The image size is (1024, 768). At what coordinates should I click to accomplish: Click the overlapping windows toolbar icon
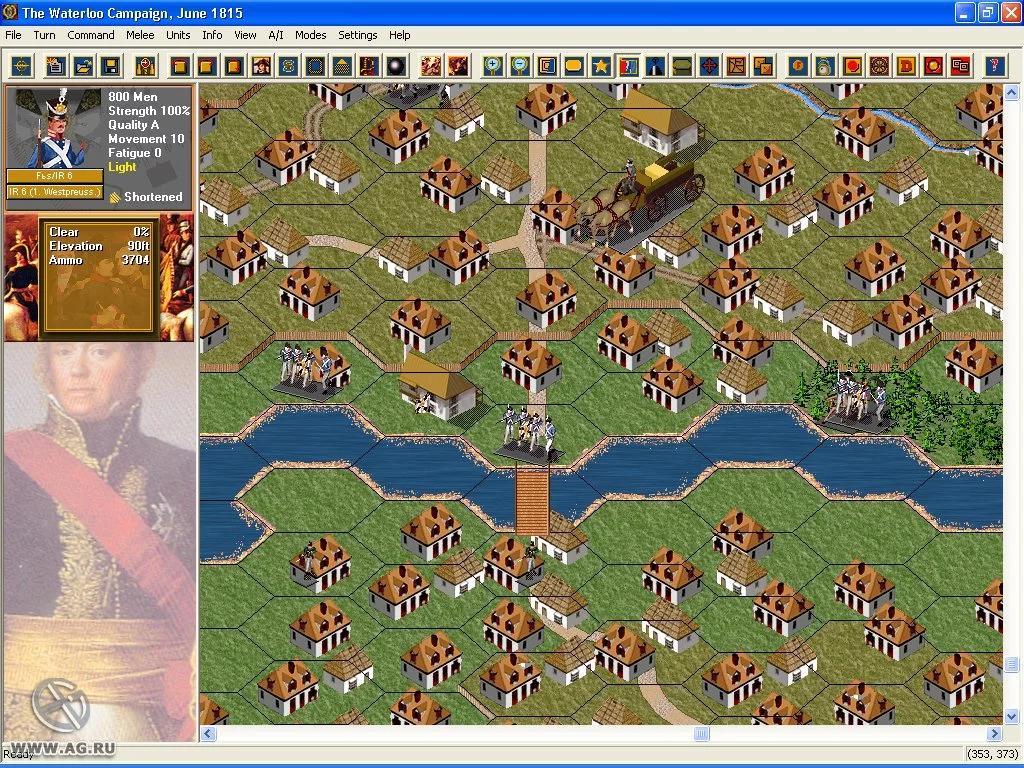[x=960, y=66]
